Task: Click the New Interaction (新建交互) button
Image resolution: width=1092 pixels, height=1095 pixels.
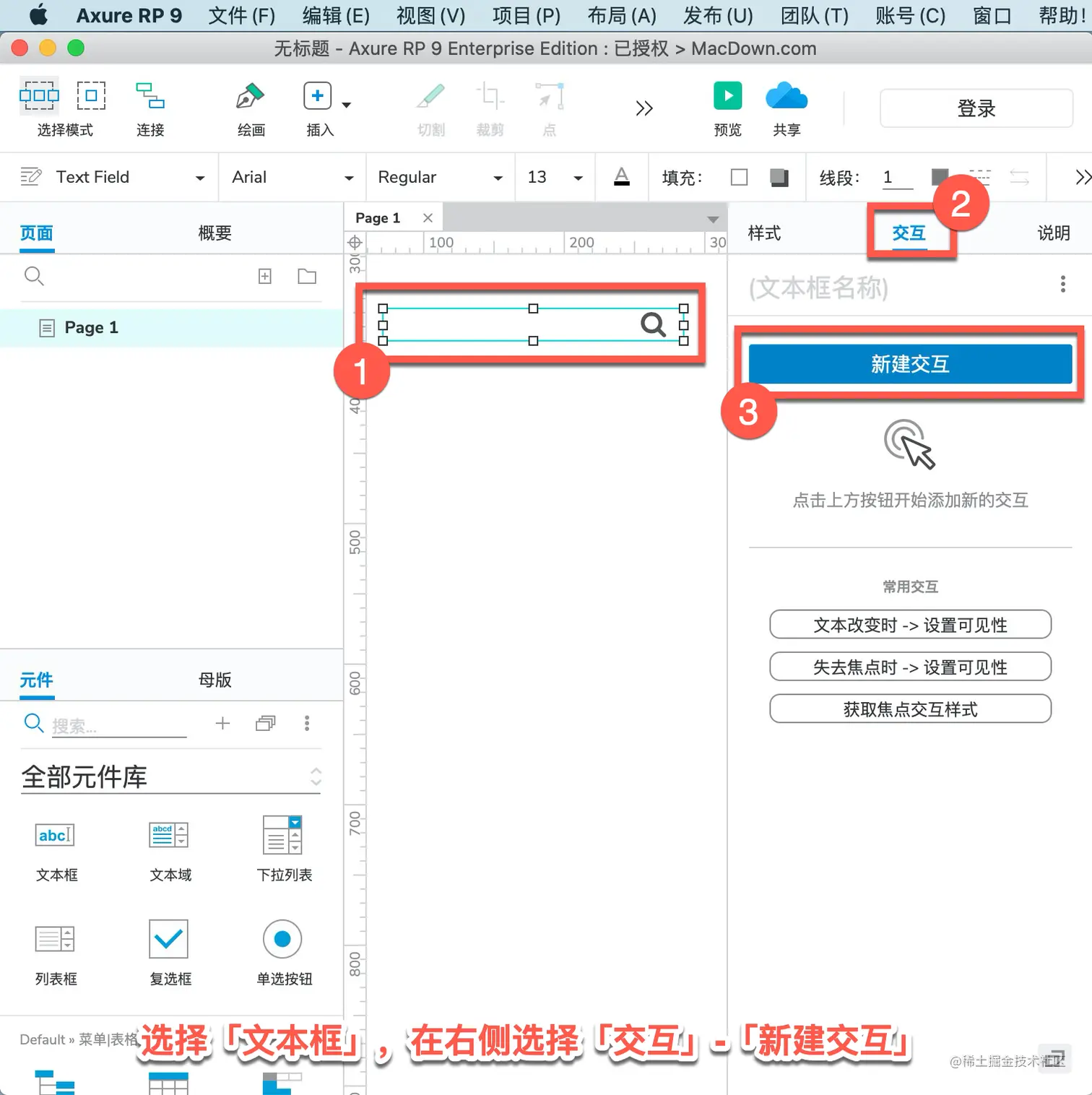Action: pos(910,364)
